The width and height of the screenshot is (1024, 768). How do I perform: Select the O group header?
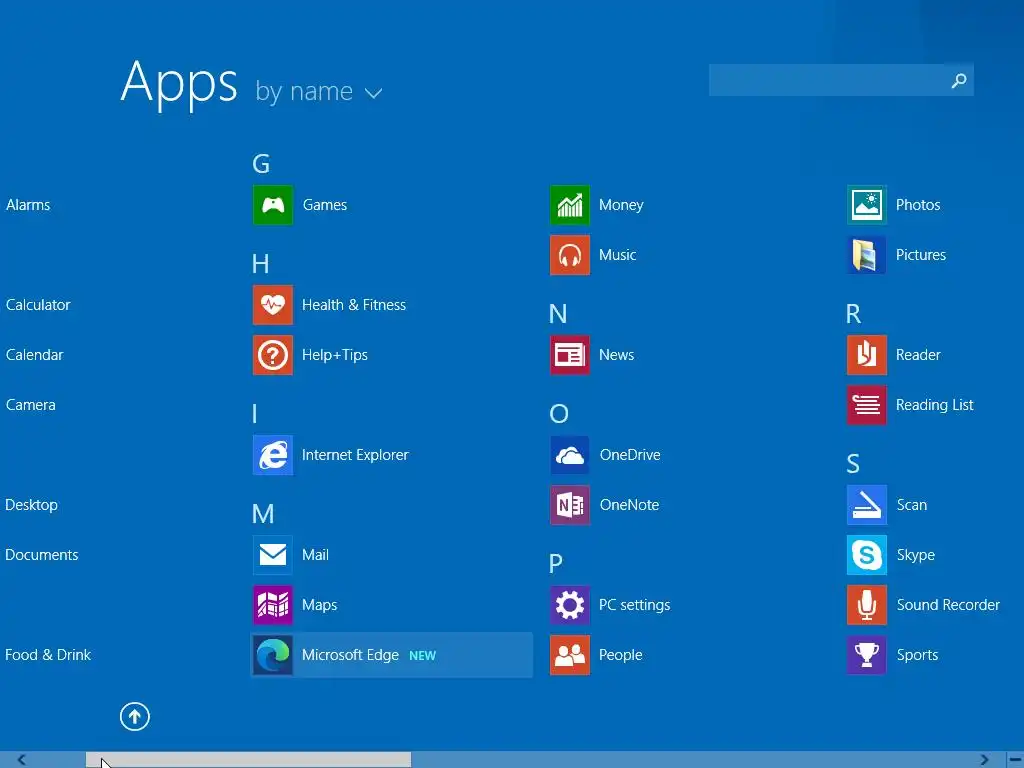click(559, 414)
